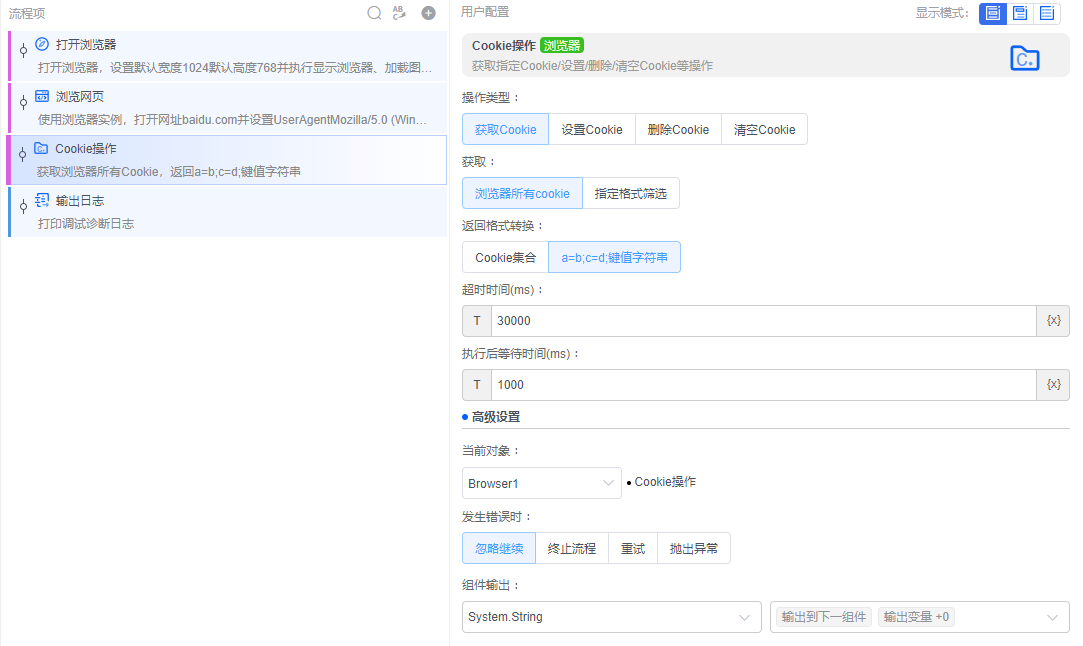
Task: Click the T type icon beside 30000
Action: pos(477,321)
